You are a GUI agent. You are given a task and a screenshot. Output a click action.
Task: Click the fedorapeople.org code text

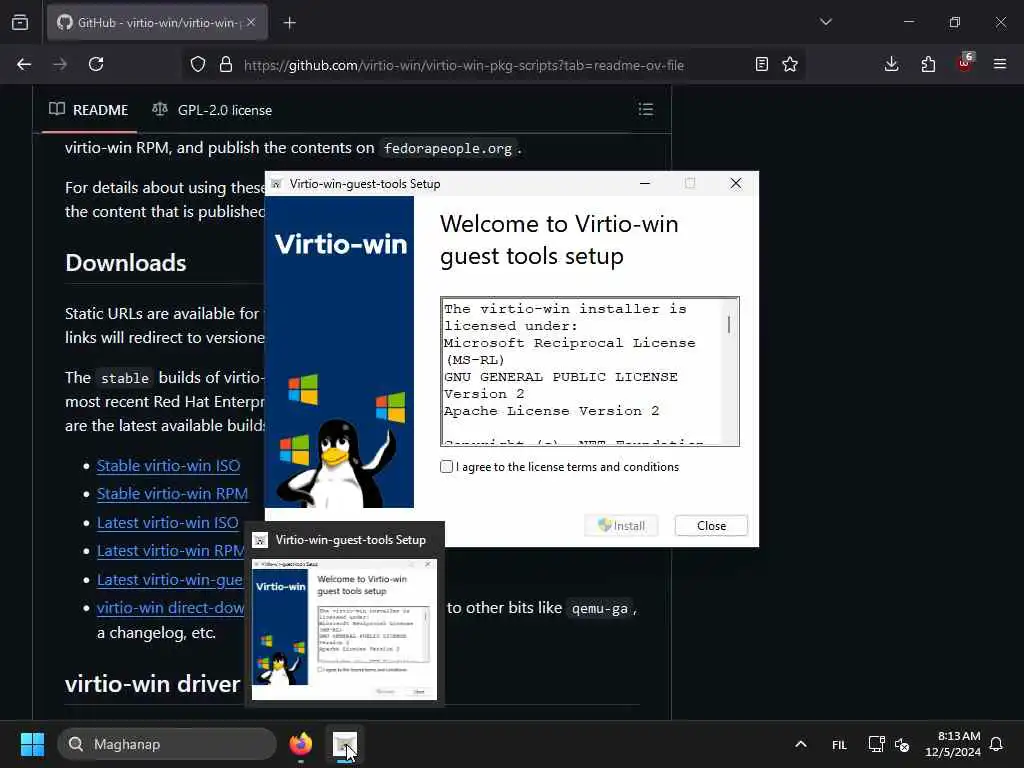[x=448, y=148]
